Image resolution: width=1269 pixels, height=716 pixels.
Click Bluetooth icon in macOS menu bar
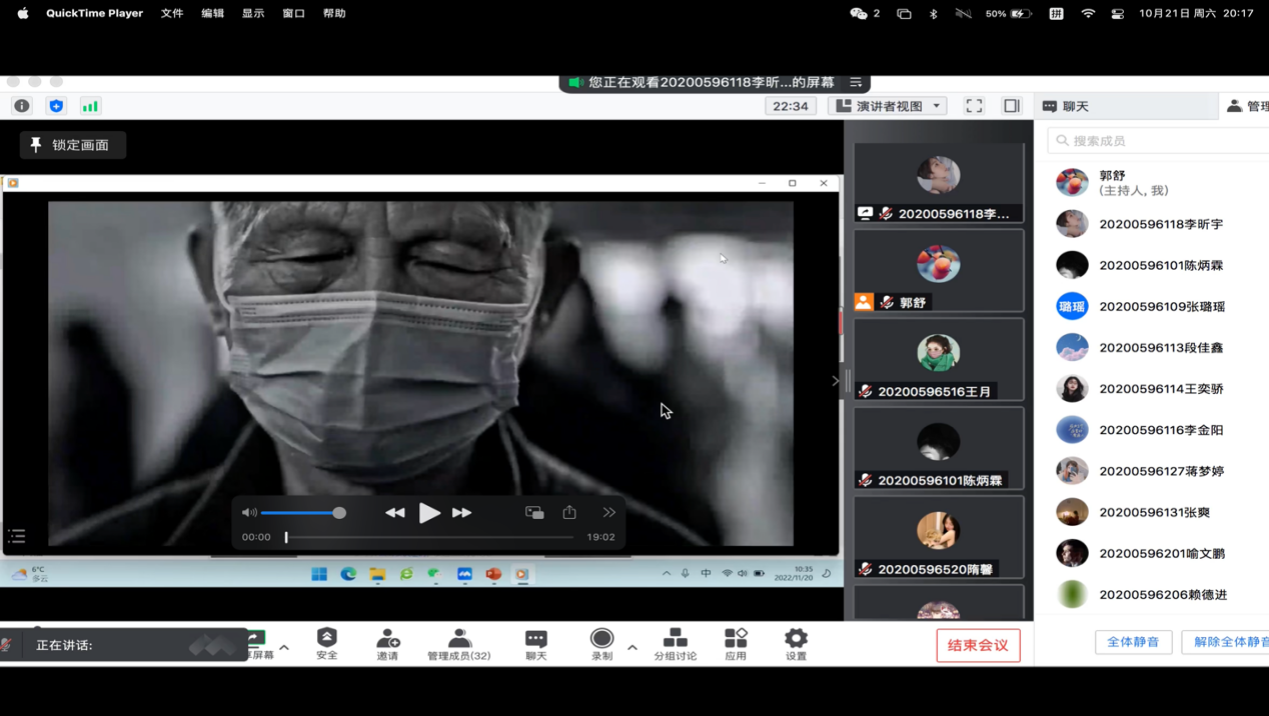point(933,13)
